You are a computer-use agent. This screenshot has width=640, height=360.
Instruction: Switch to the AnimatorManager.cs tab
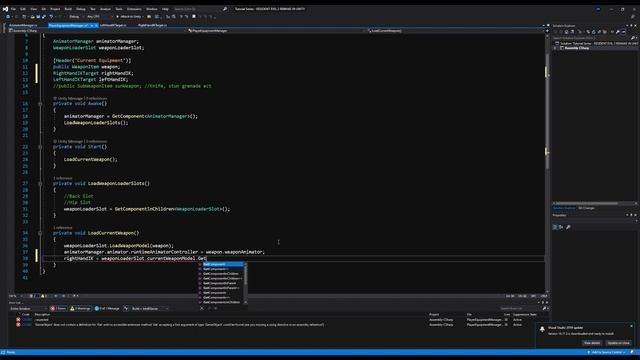pyautogui.click(x=23, y=25)
